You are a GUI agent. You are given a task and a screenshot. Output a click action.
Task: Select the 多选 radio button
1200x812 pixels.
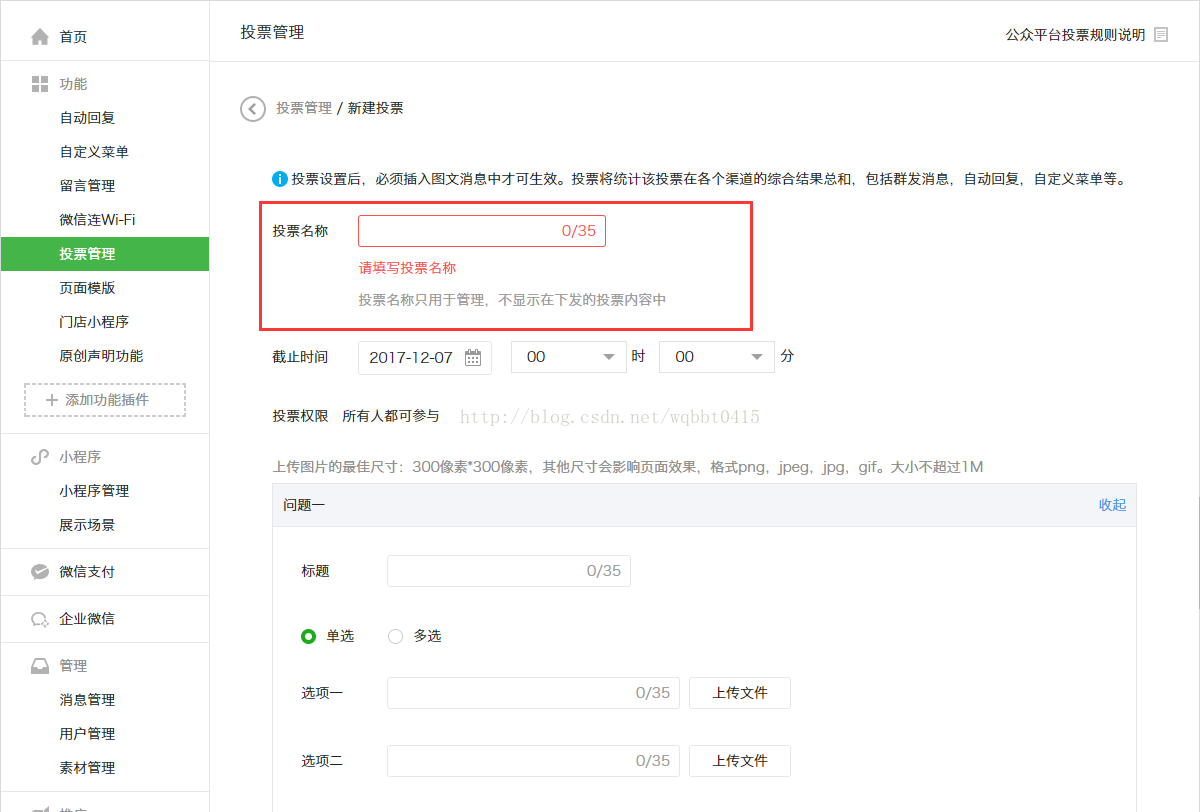tap(395, 636)
